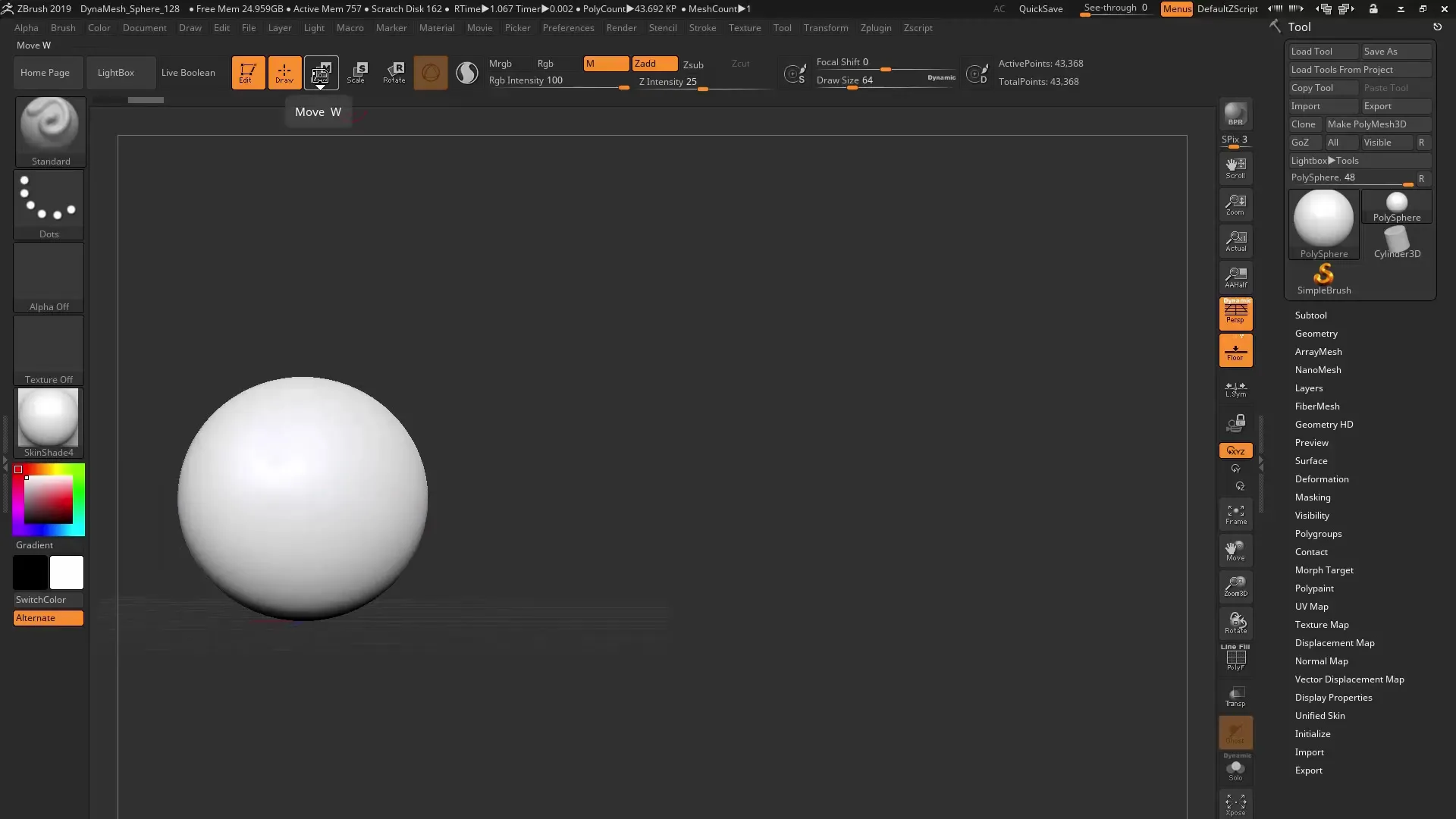Click the sphere material preview icon
Image resolution: width=1456 pixels, height=819 pixels.
467,73
